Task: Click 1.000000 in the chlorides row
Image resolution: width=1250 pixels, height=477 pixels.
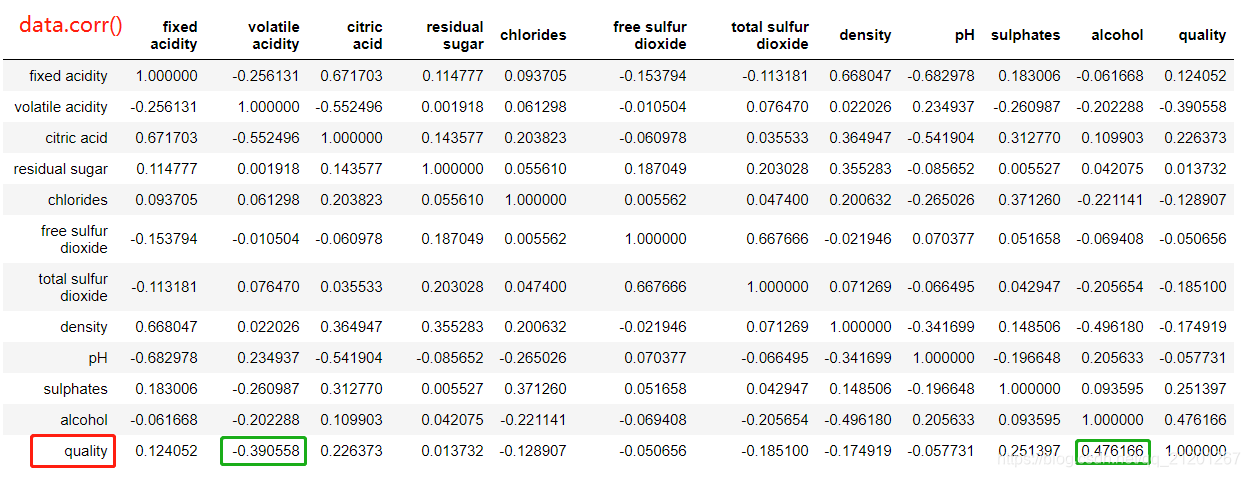Action: pyautogui.click(x=535, y=200)
